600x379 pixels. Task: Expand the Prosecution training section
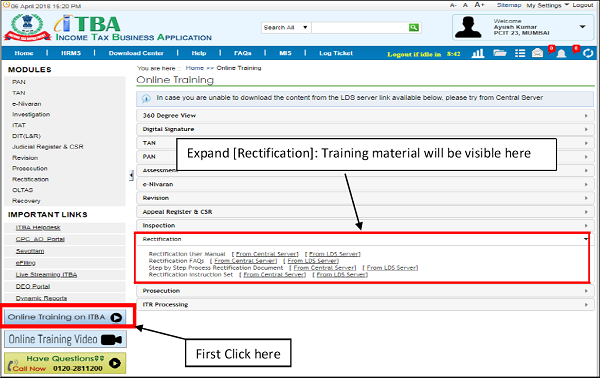(x=365, y=291)
